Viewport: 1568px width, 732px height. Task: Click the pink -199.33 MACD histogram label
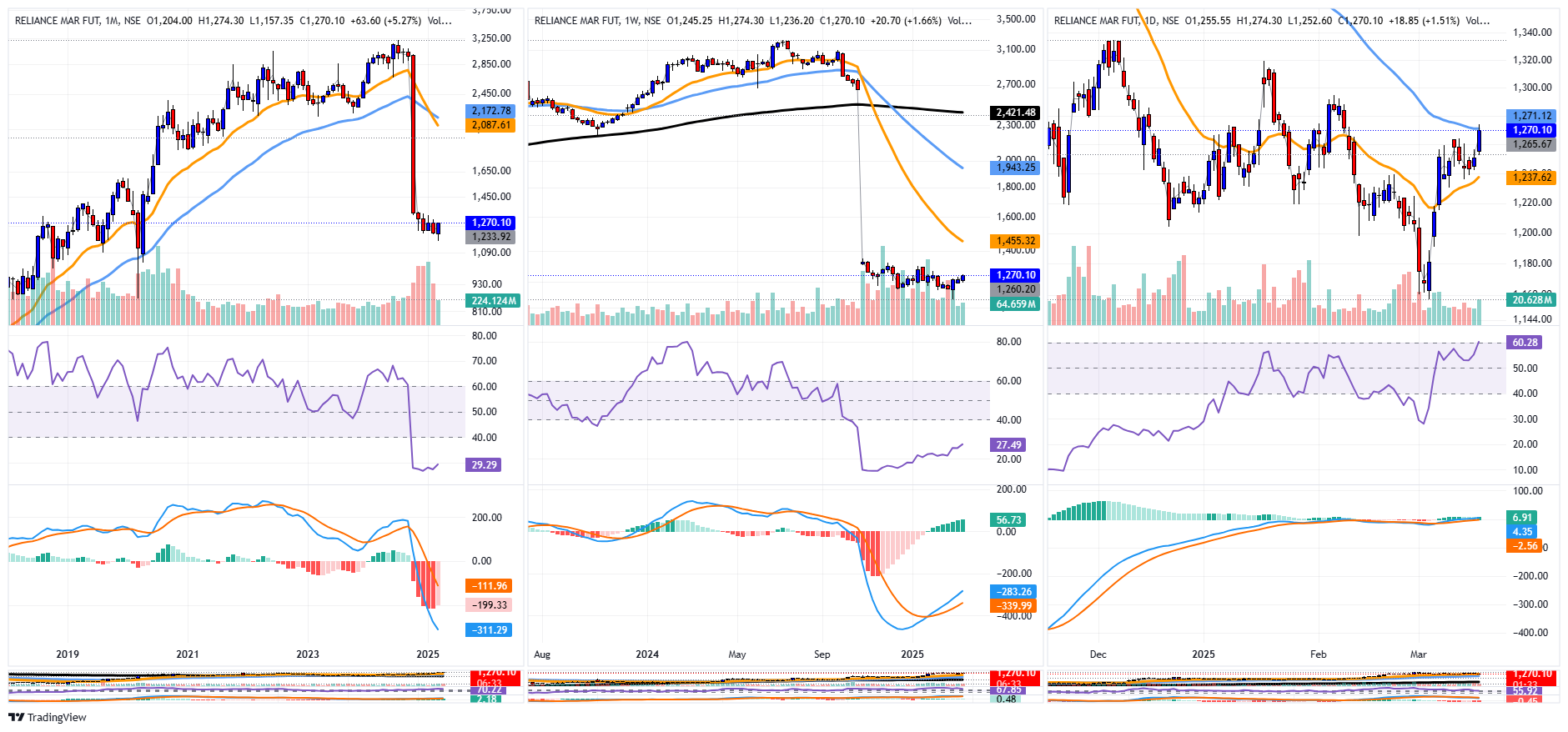(489, 605)
